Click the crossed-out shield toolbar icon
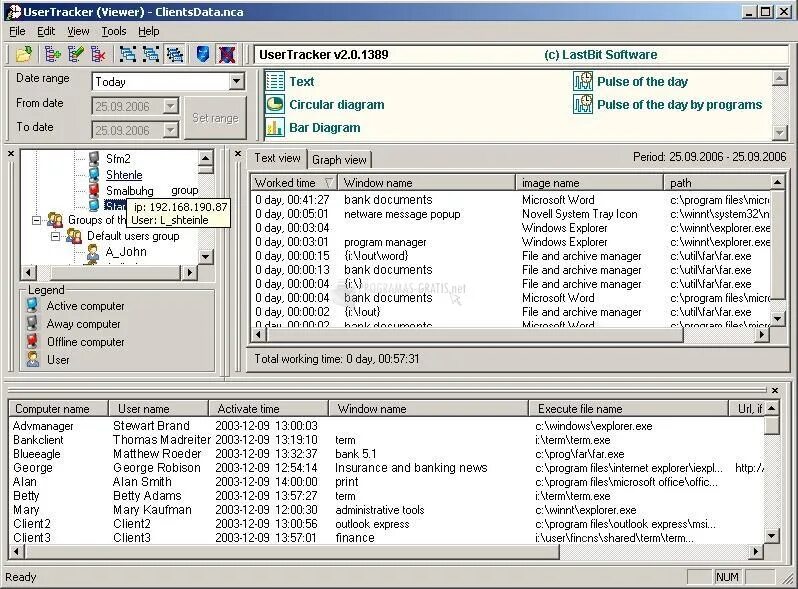Screen dimensions: 798x589 227,54
